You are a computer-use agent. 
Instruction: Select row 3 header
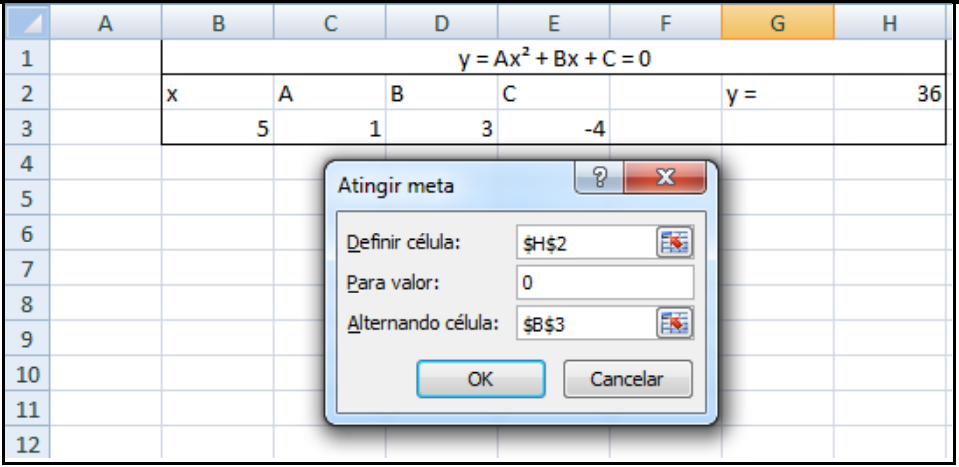click(x=26, y=129)
